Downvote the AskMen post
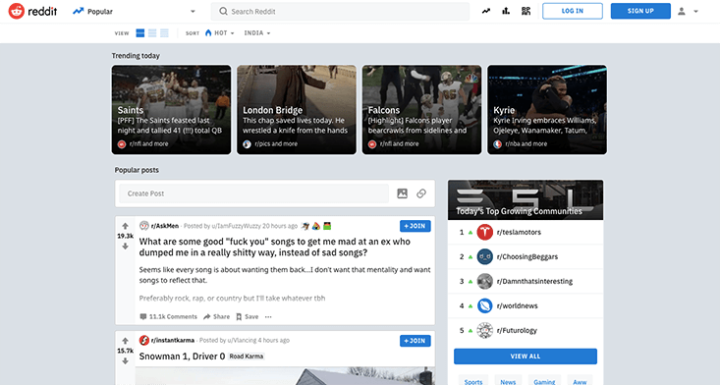720x385 pixels. [125, 246]
